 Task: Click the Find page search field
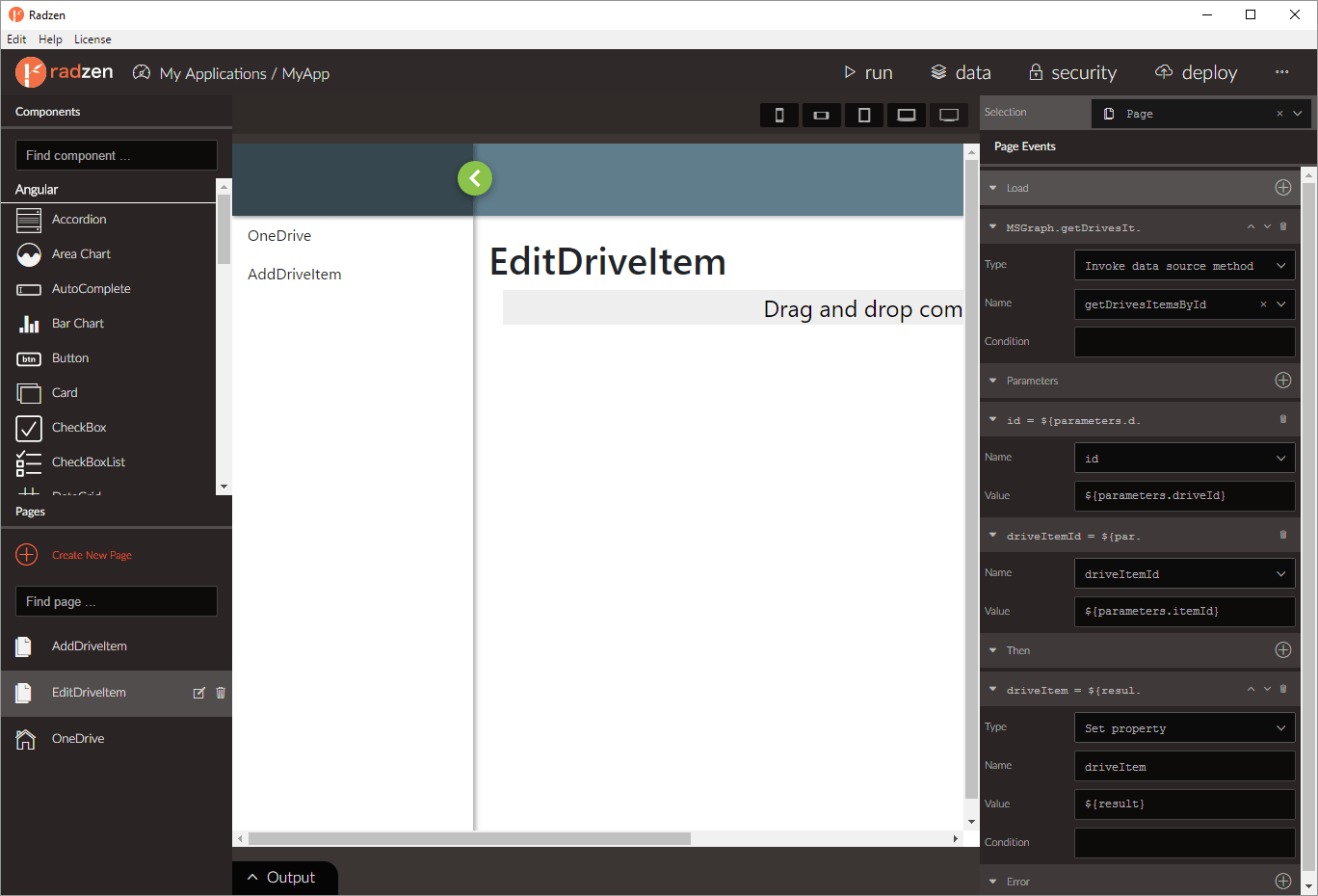pos(117,601)
